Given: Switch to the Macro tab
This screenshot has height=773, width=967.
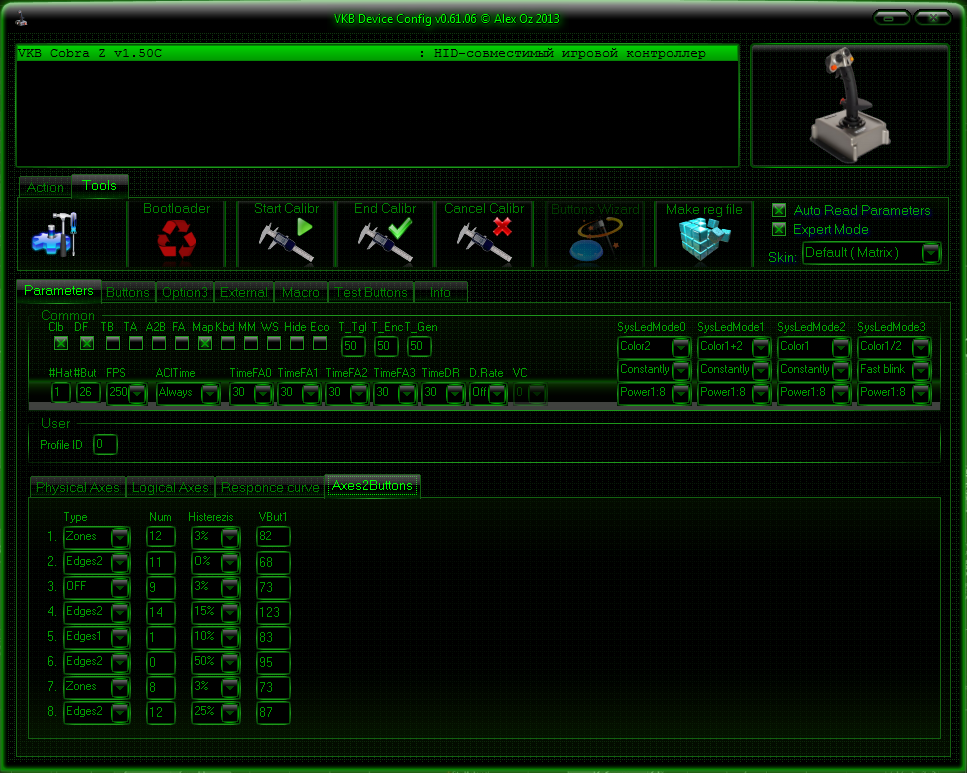Looking at the screenshot, I should pos(300,293).
